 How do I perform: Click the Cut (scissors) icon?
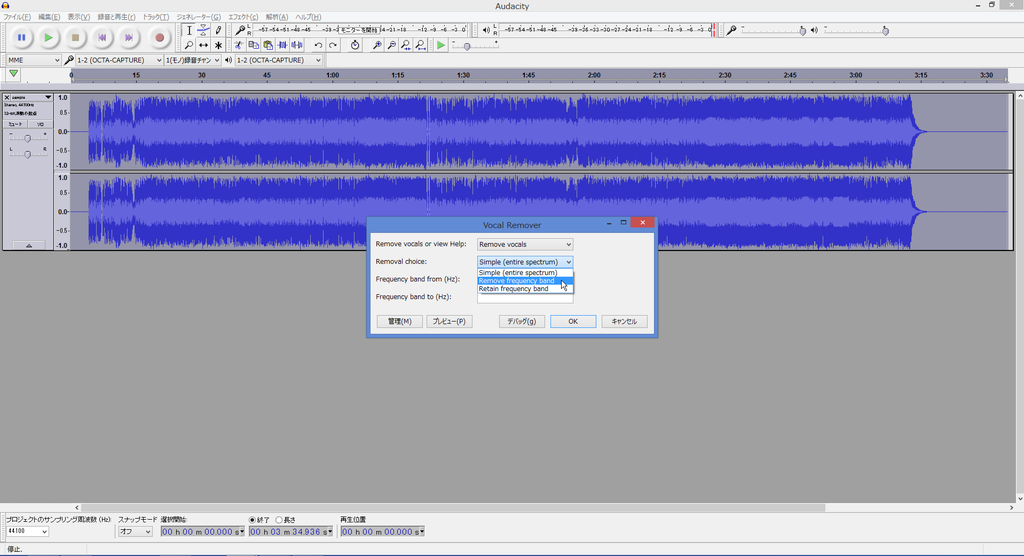coord(238,45)
